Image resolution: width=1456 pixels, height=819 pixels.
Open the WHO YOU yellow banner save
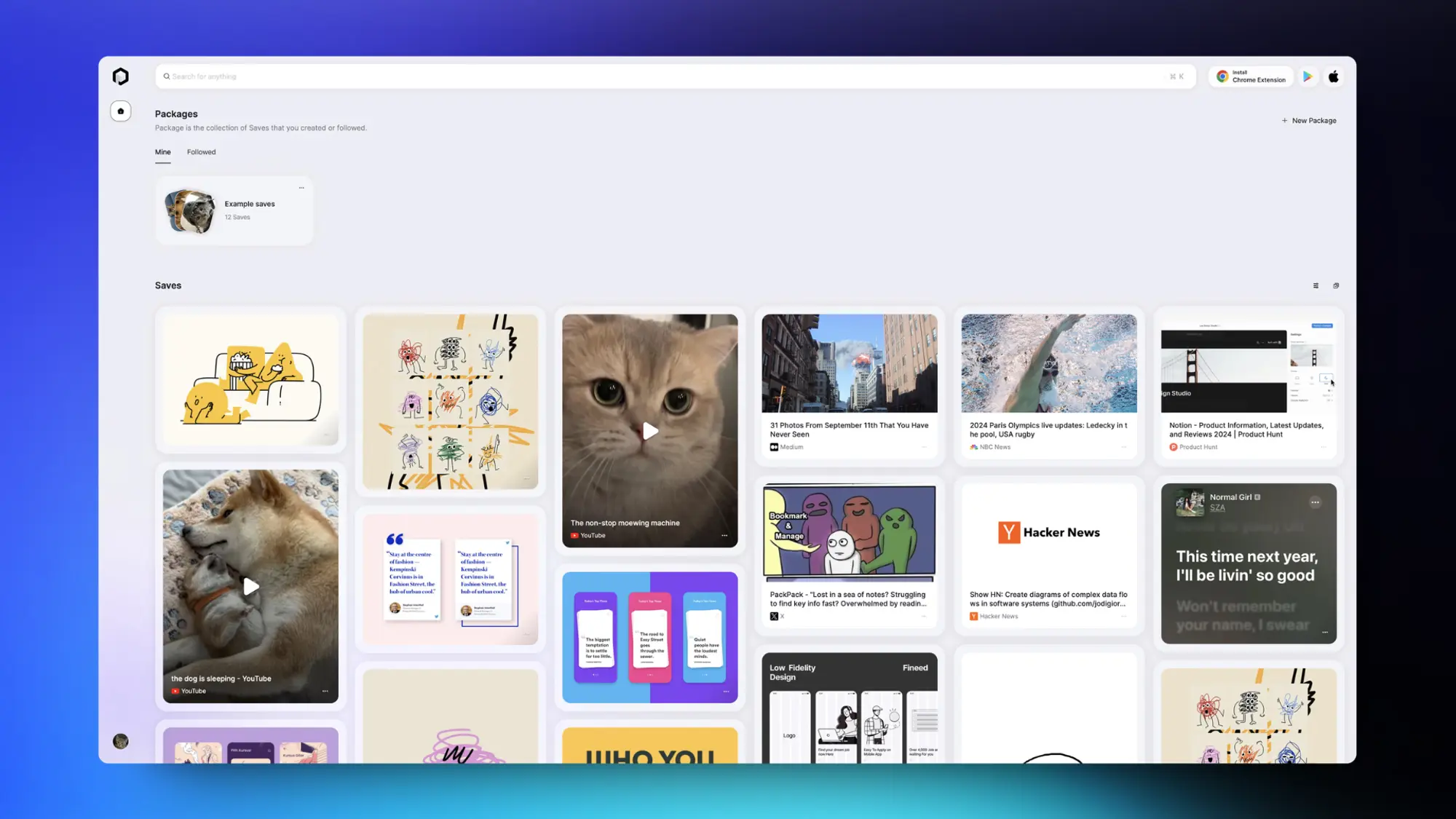pos(649,745)
